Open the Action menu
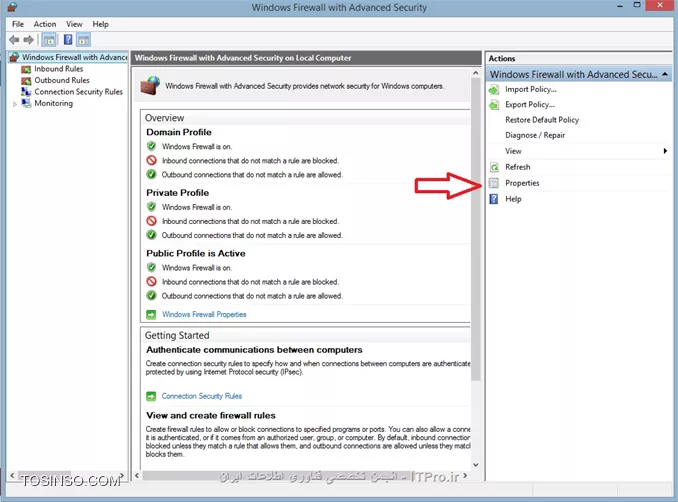678x502 pixels. click(x=45, y=24)
